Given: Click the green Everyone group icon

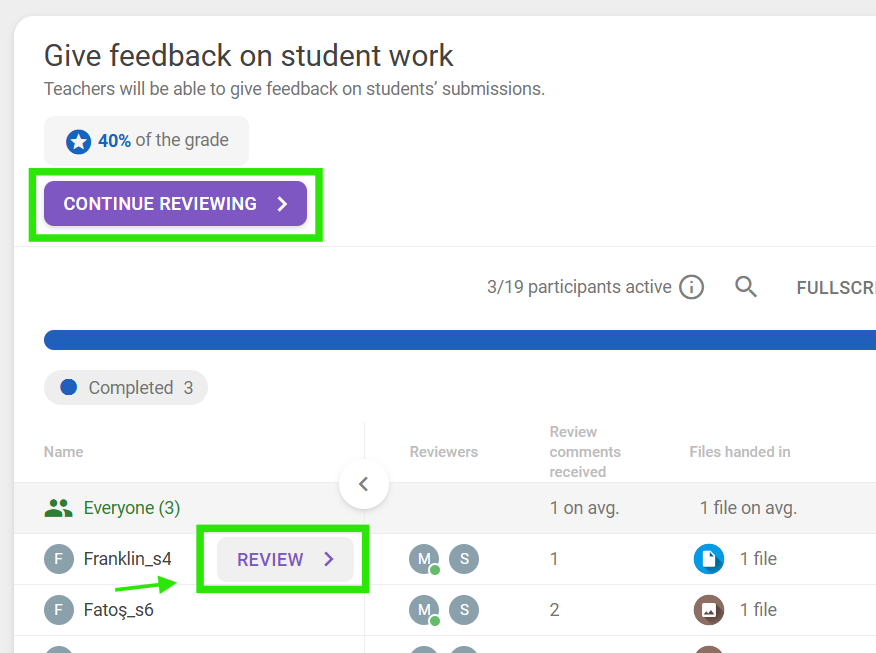Looking at the screenshot, I should pyautogui.click(x=59, y=508).
